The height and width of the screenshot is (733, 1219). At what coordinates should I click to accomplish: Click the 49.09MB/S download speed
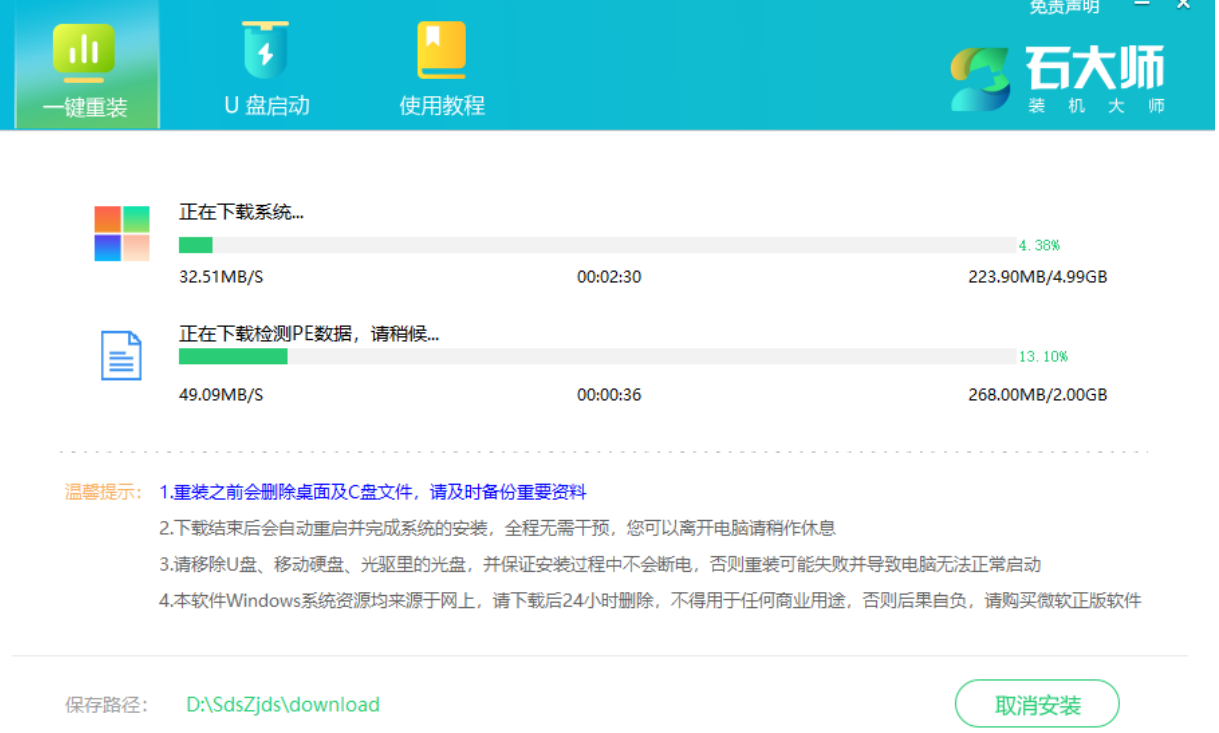[221, 395]
